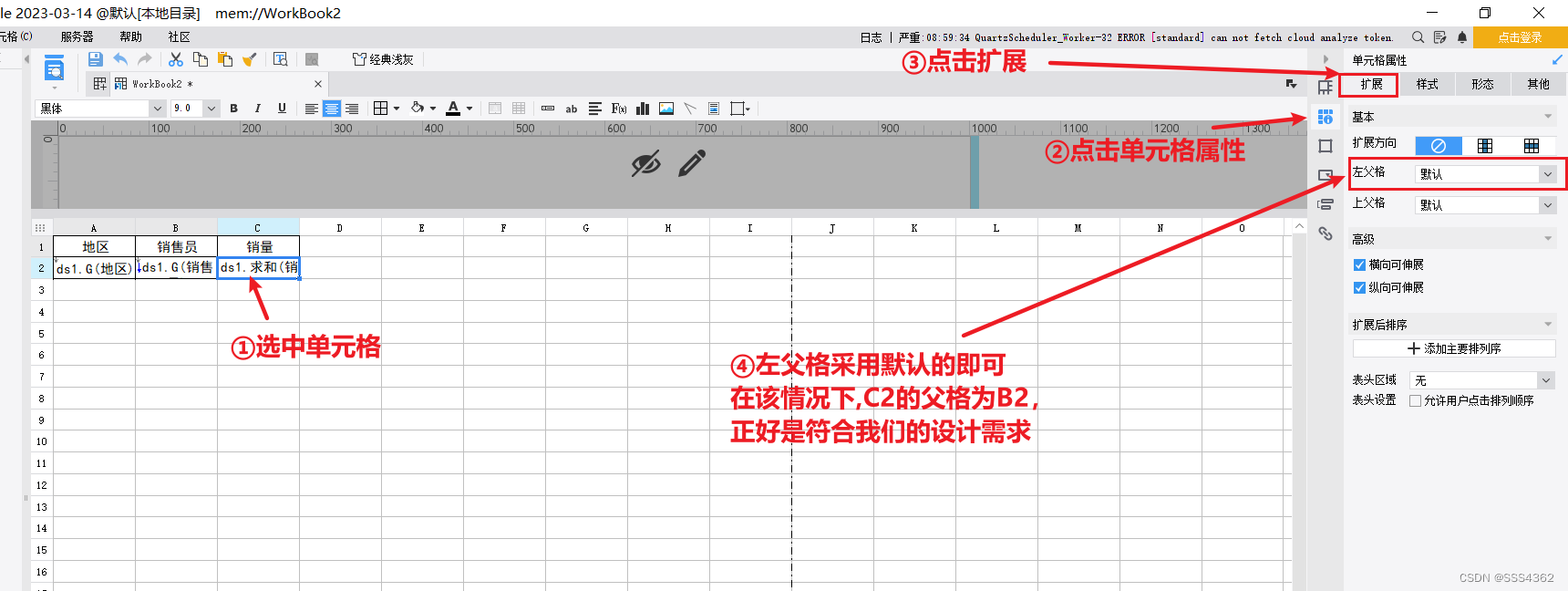Align cell text to the left
This screenshot has height=591, width=1568.
(x=311, y=109)
